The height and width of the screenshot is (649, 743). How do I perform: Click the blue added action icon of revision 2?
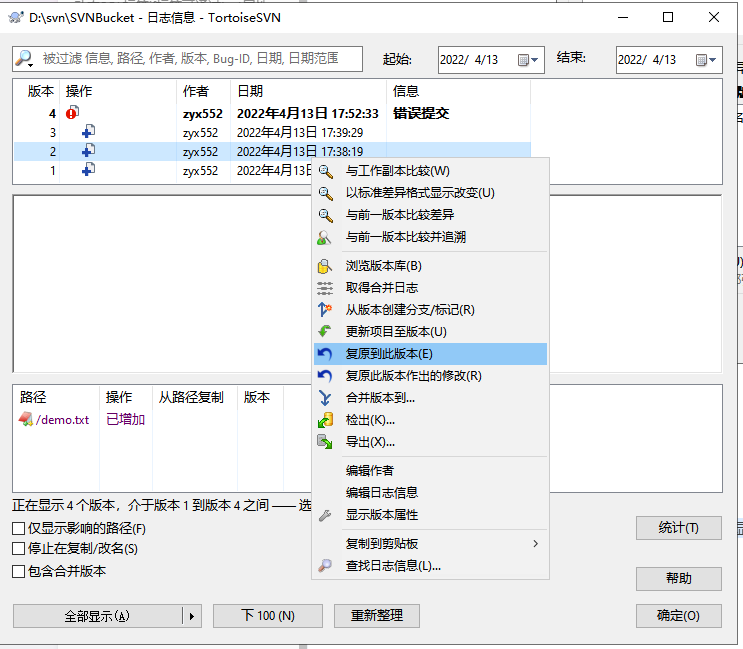[88, 151]
